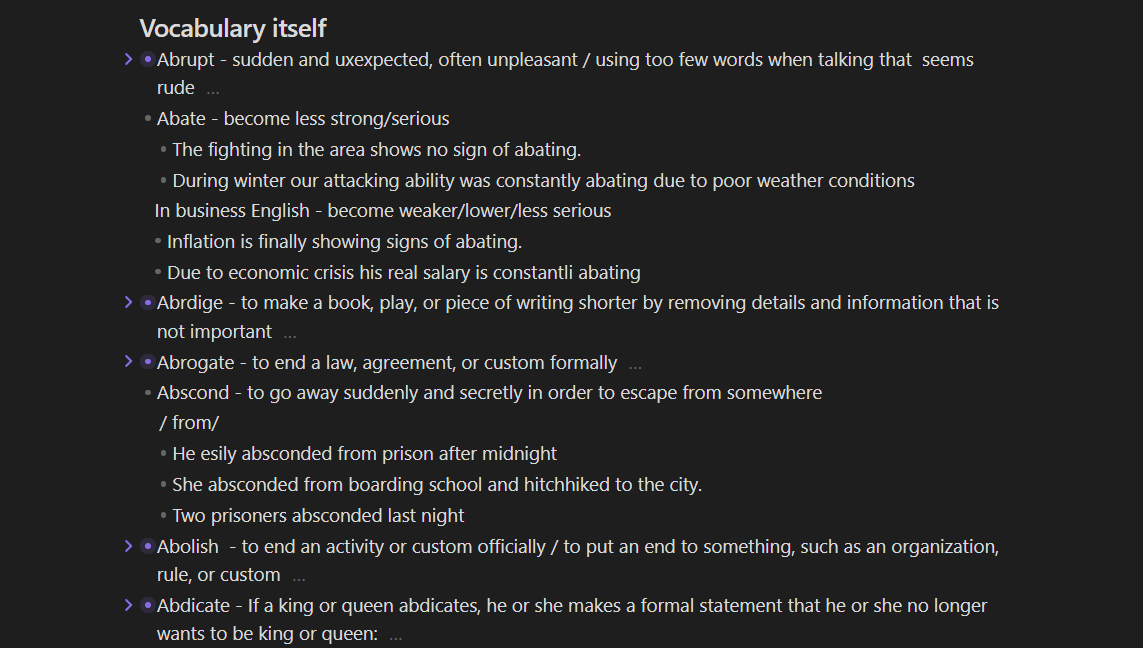The image size is (1143, 648).
Task: Click the ellipsis after 'rule, or custom'
Action: click(x=299, y=577)
